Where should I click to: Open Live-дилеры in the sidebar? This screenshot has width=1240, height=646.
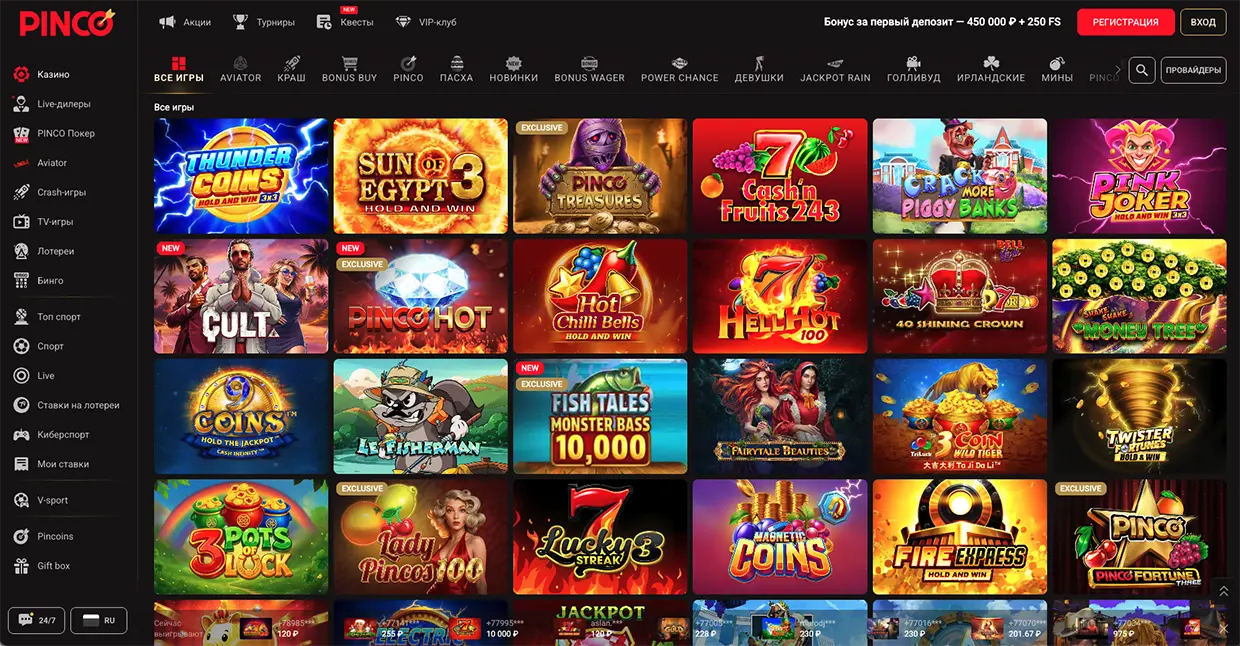click(64, 104)
